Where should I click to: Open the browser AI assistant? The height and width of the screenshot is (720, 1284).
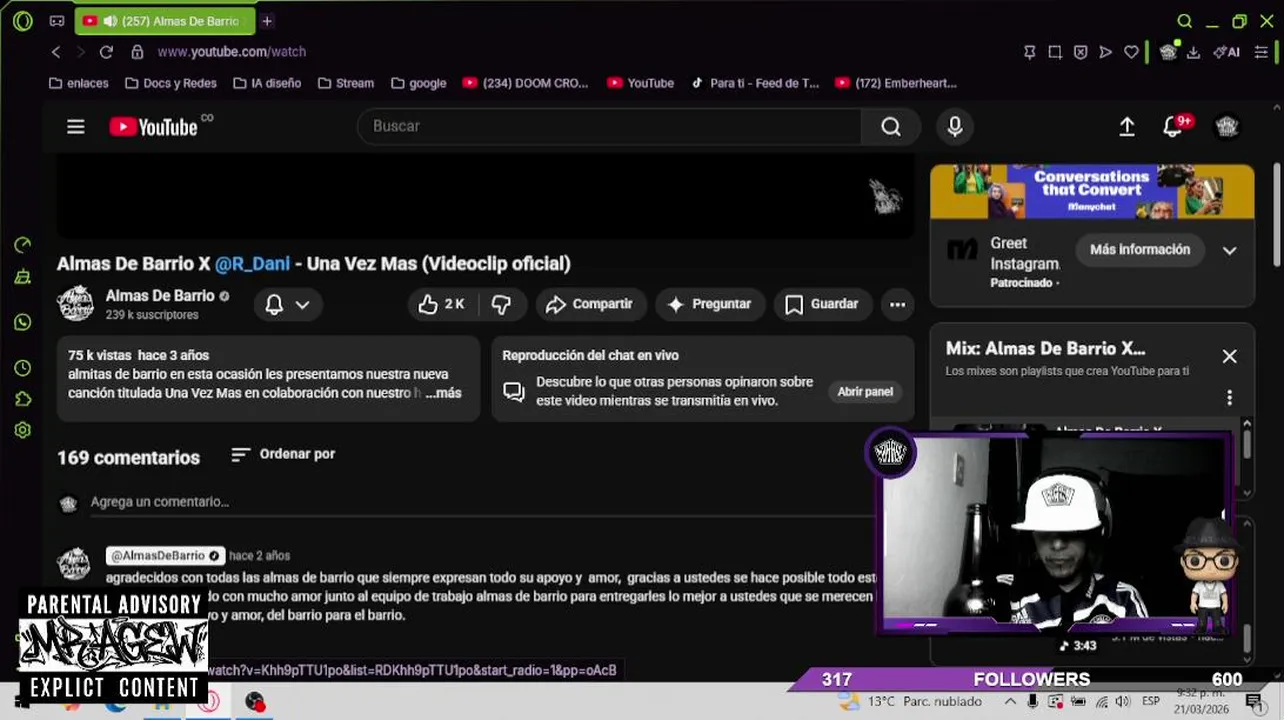click(x=1226, y=52)
